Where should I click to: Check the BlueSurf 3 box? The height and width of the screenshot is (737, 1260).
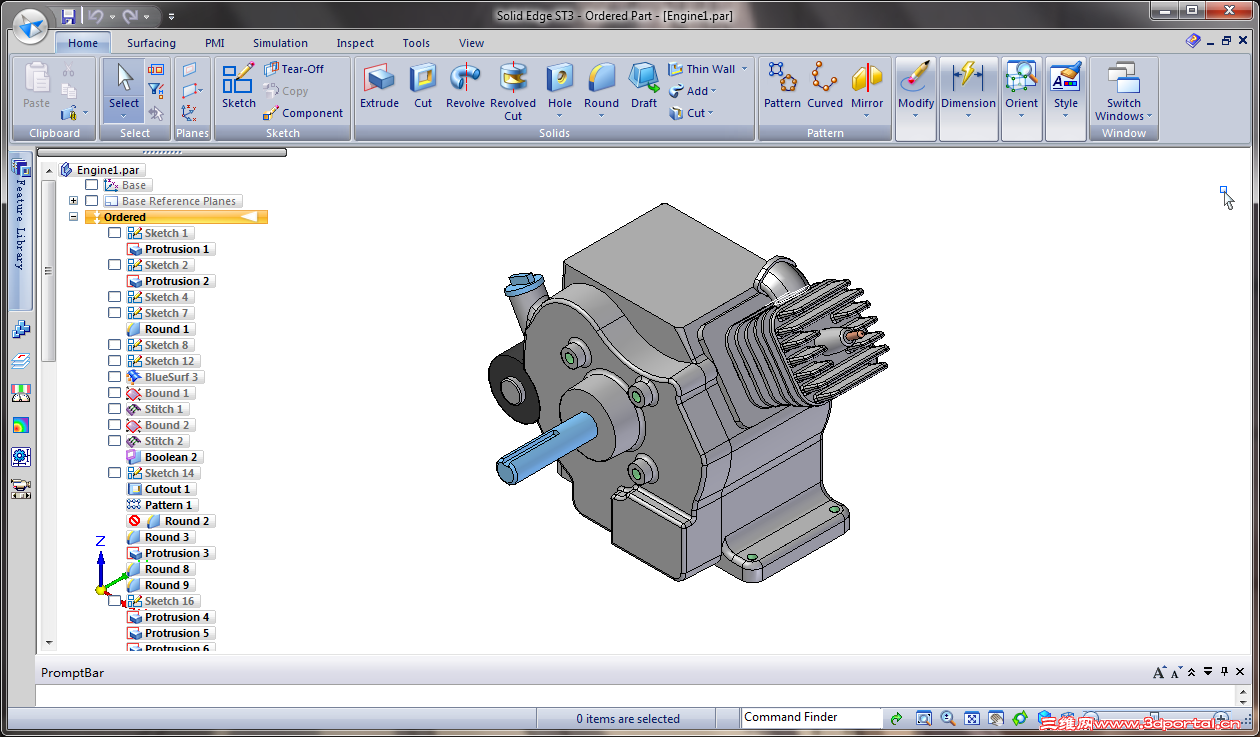[114, 377]
